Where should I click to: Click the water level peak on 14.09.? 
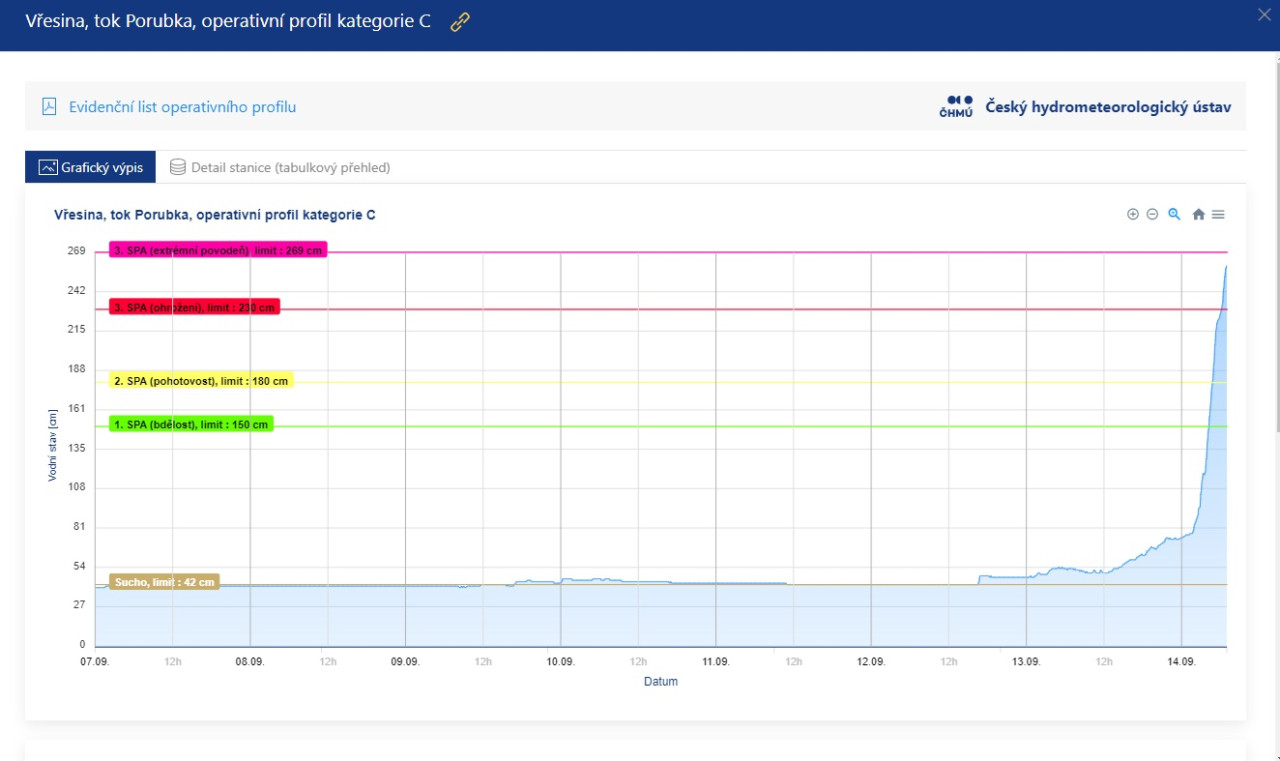tap(1226, 266)
